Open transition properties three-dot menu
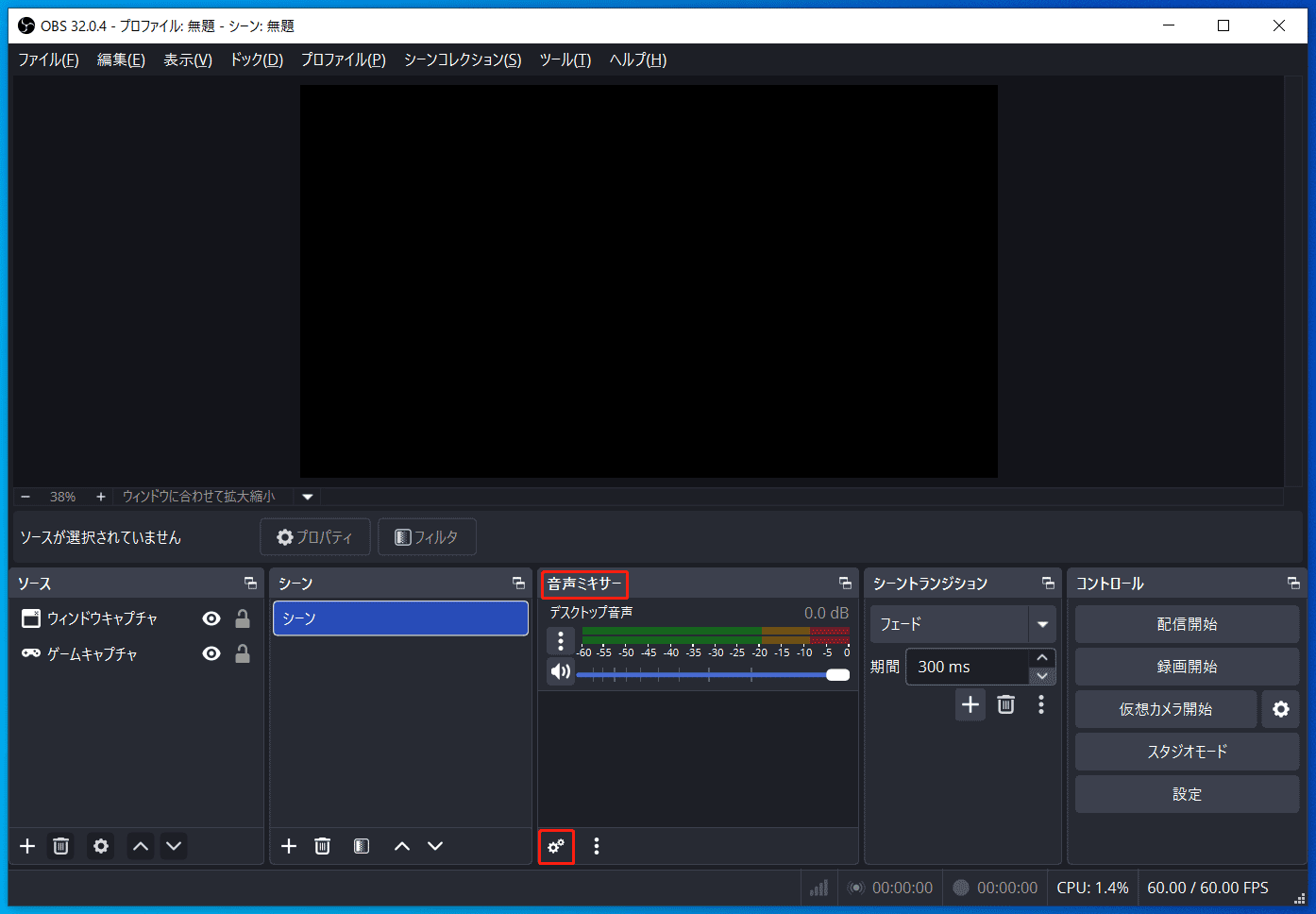1316x914 pixels. point(1041,704)
